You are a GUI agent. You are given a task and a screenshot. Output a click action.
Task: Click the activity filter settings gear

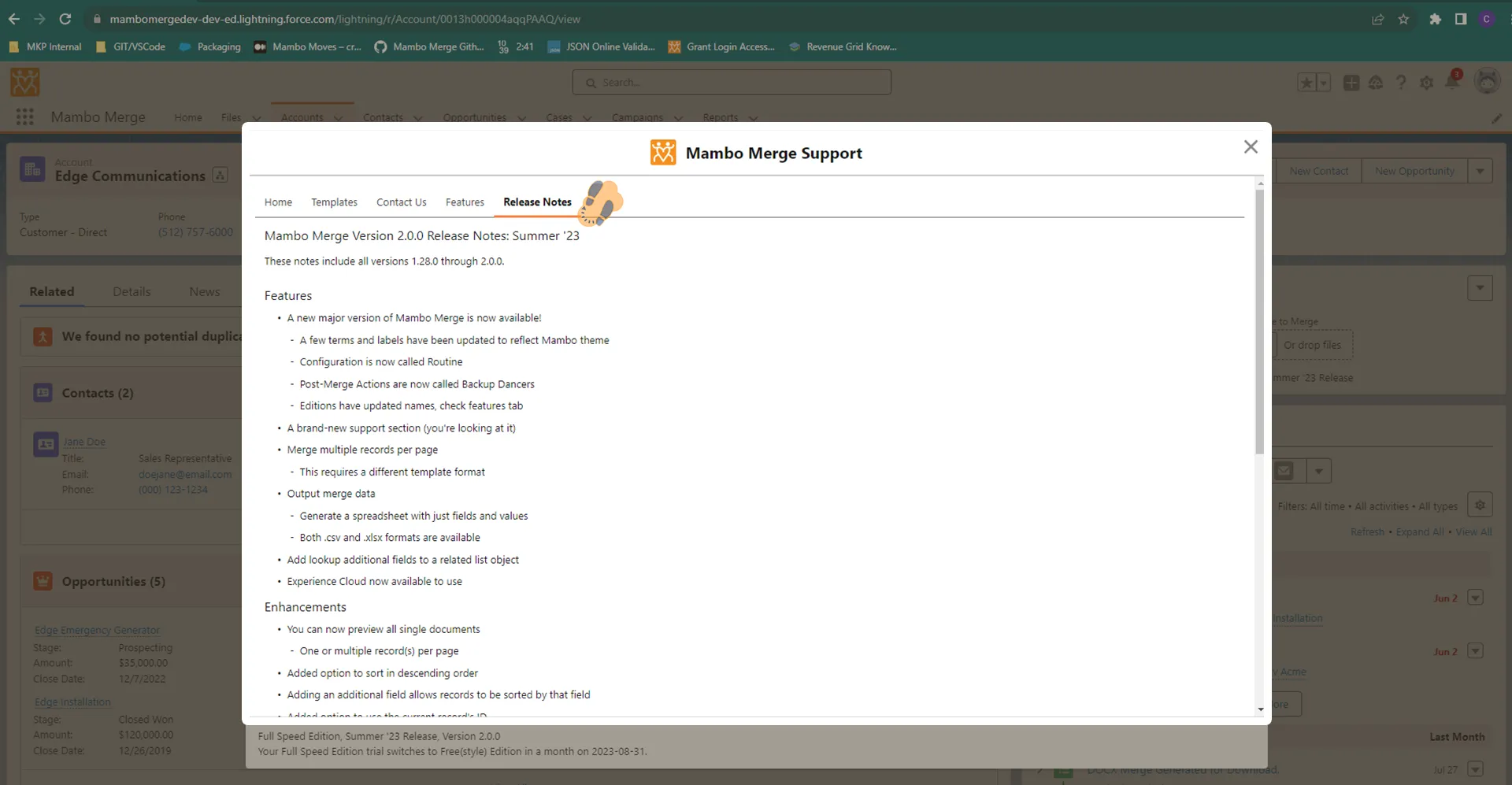[x=1480, y=505]
